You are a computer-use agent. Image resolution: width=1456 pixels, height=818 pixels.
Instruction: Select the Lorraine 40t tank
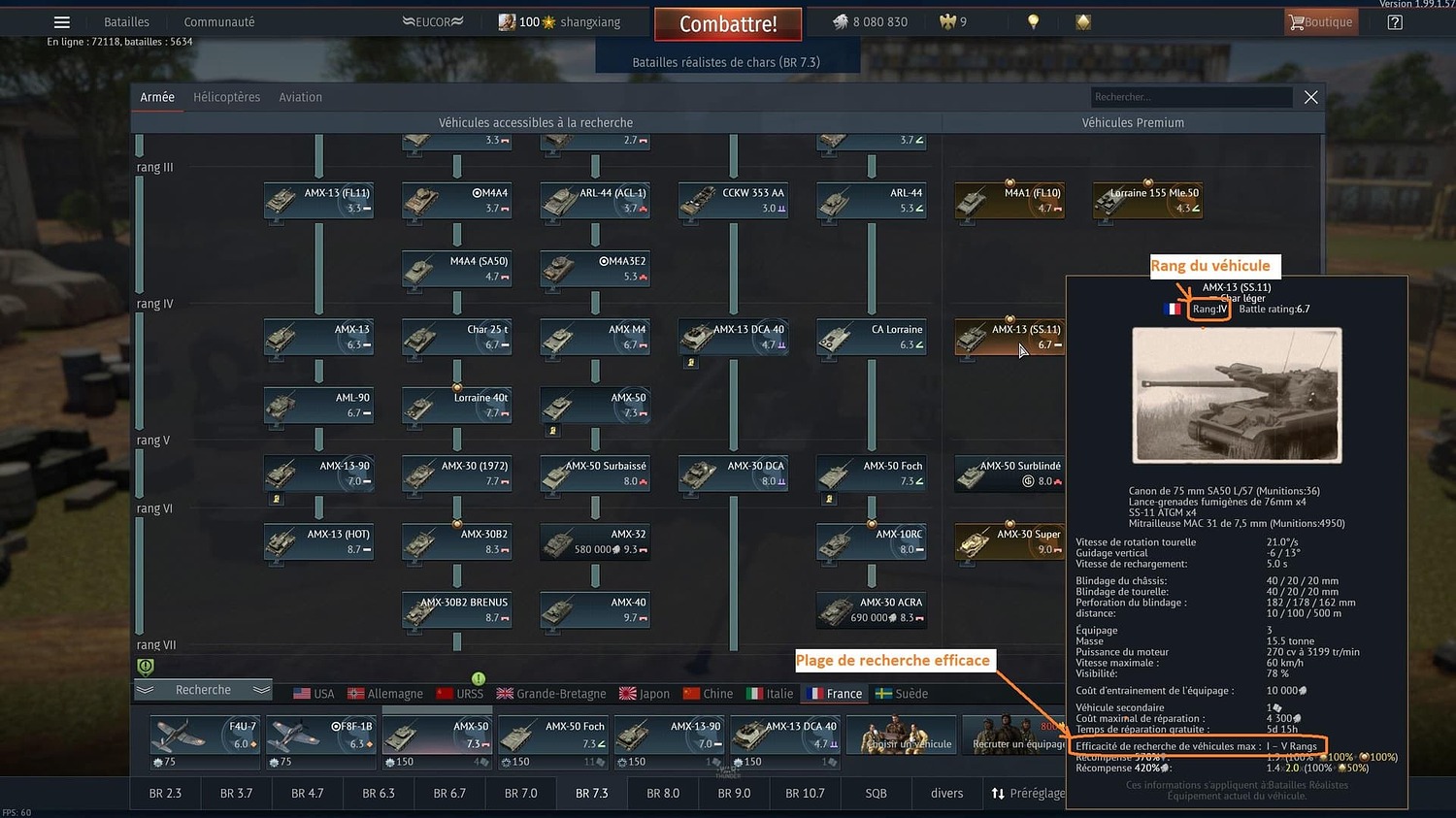pyautogui.click(x=457, y=405)
